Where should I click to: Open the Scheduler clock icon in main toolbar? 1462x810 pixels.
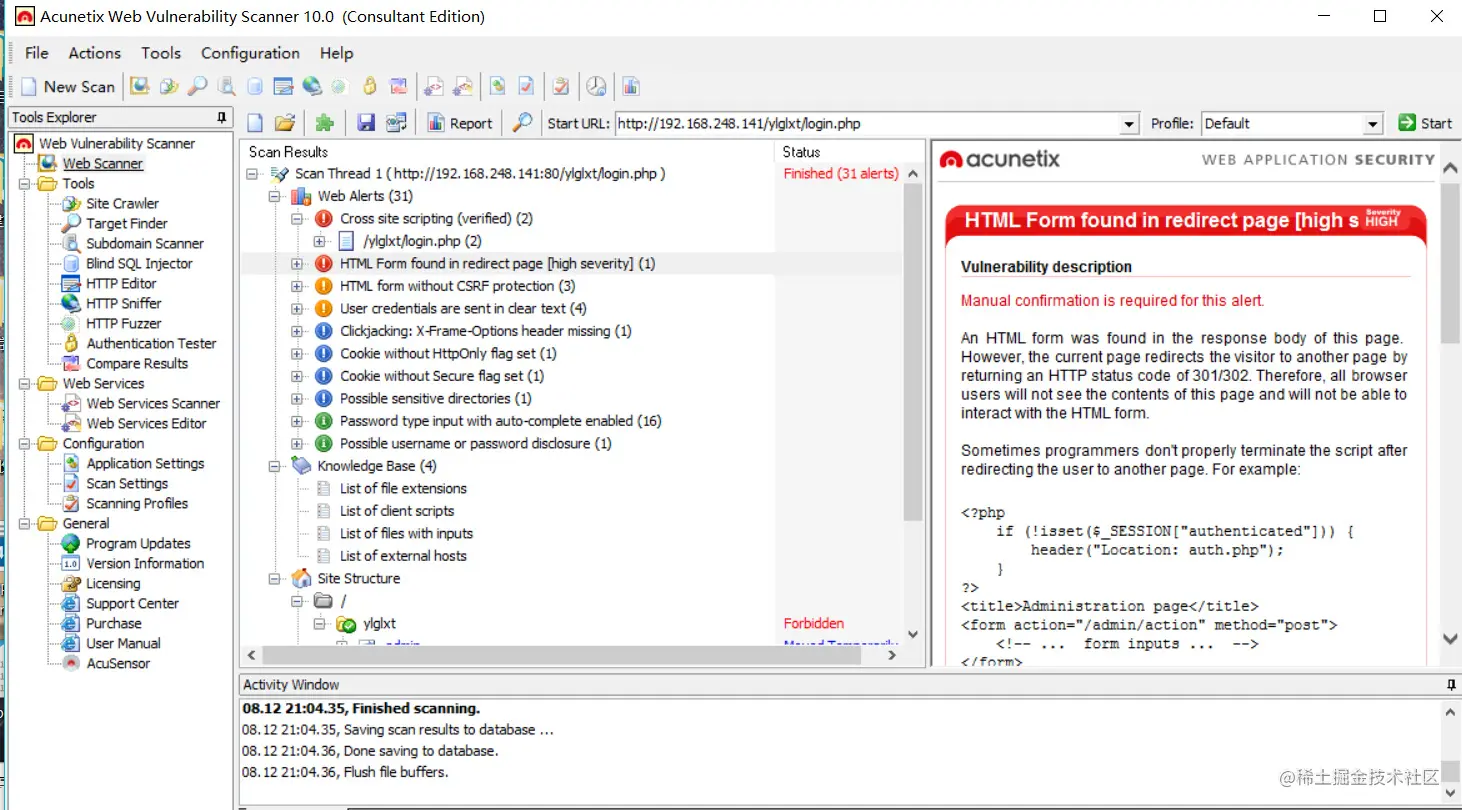[596, 87]
